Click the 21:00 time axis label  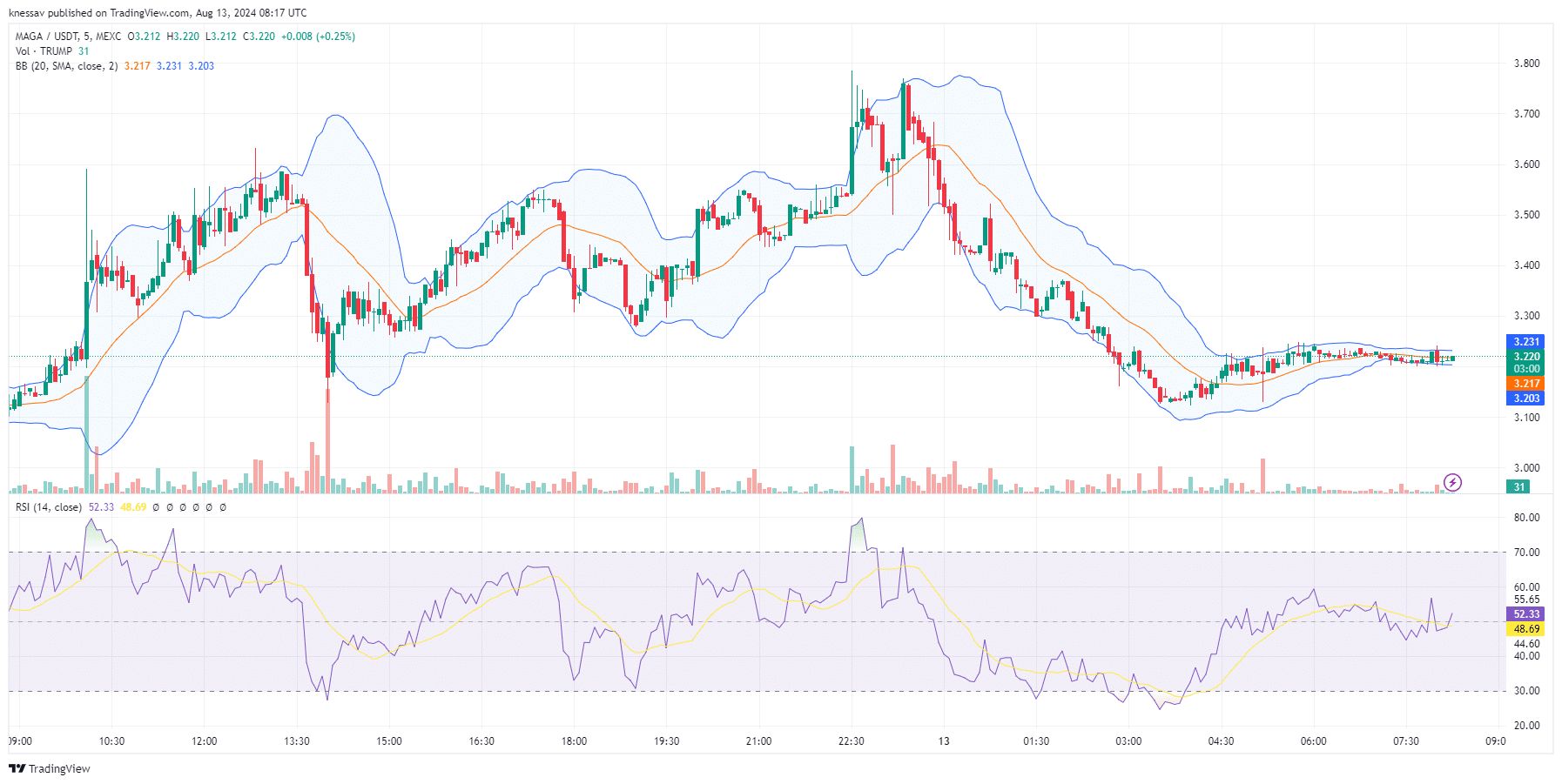pyautogui.click(x=758, y=741)
